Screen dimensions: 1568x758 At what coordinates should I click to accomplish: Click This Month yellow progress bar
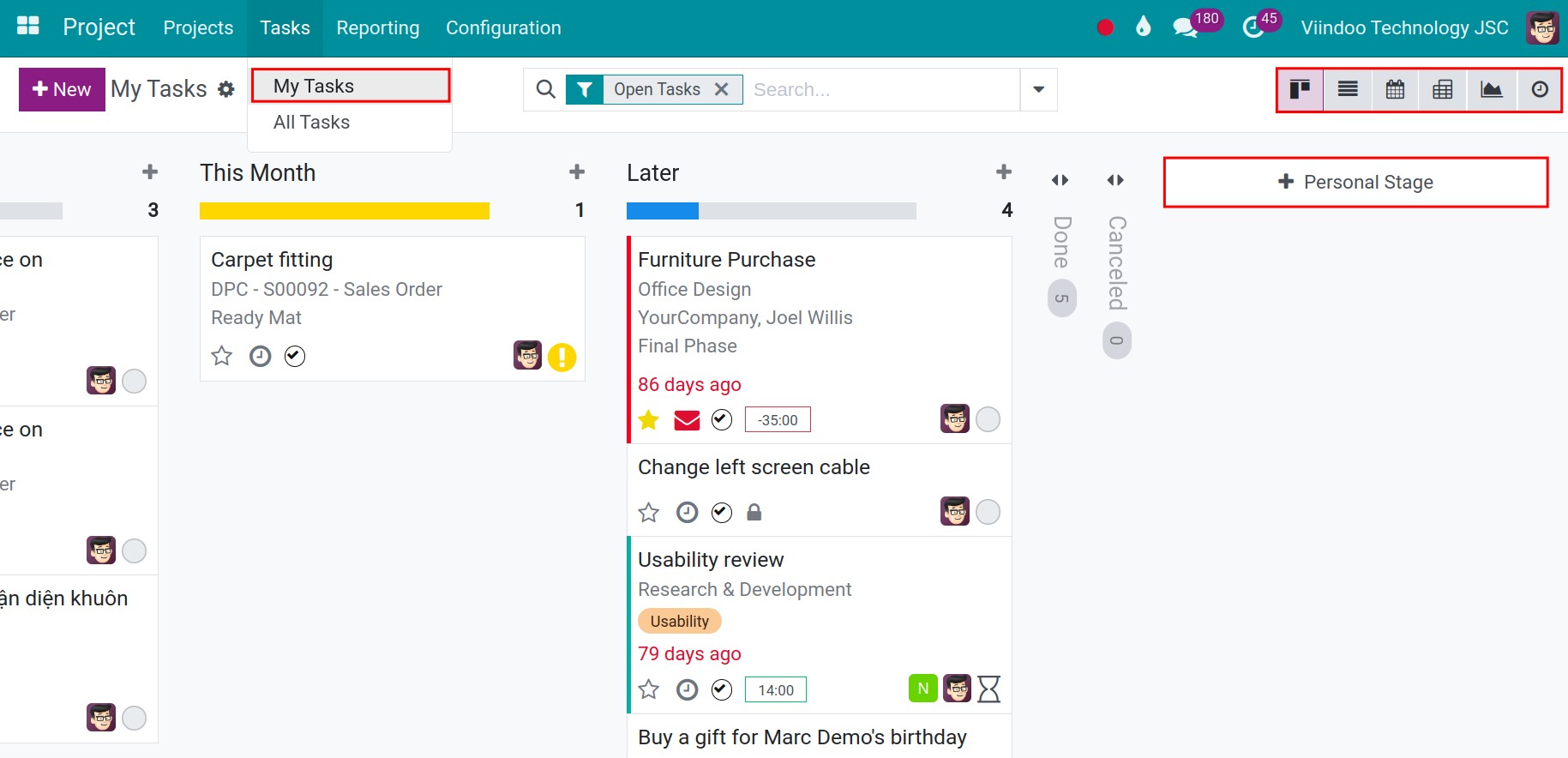click(x=345, y=211)
